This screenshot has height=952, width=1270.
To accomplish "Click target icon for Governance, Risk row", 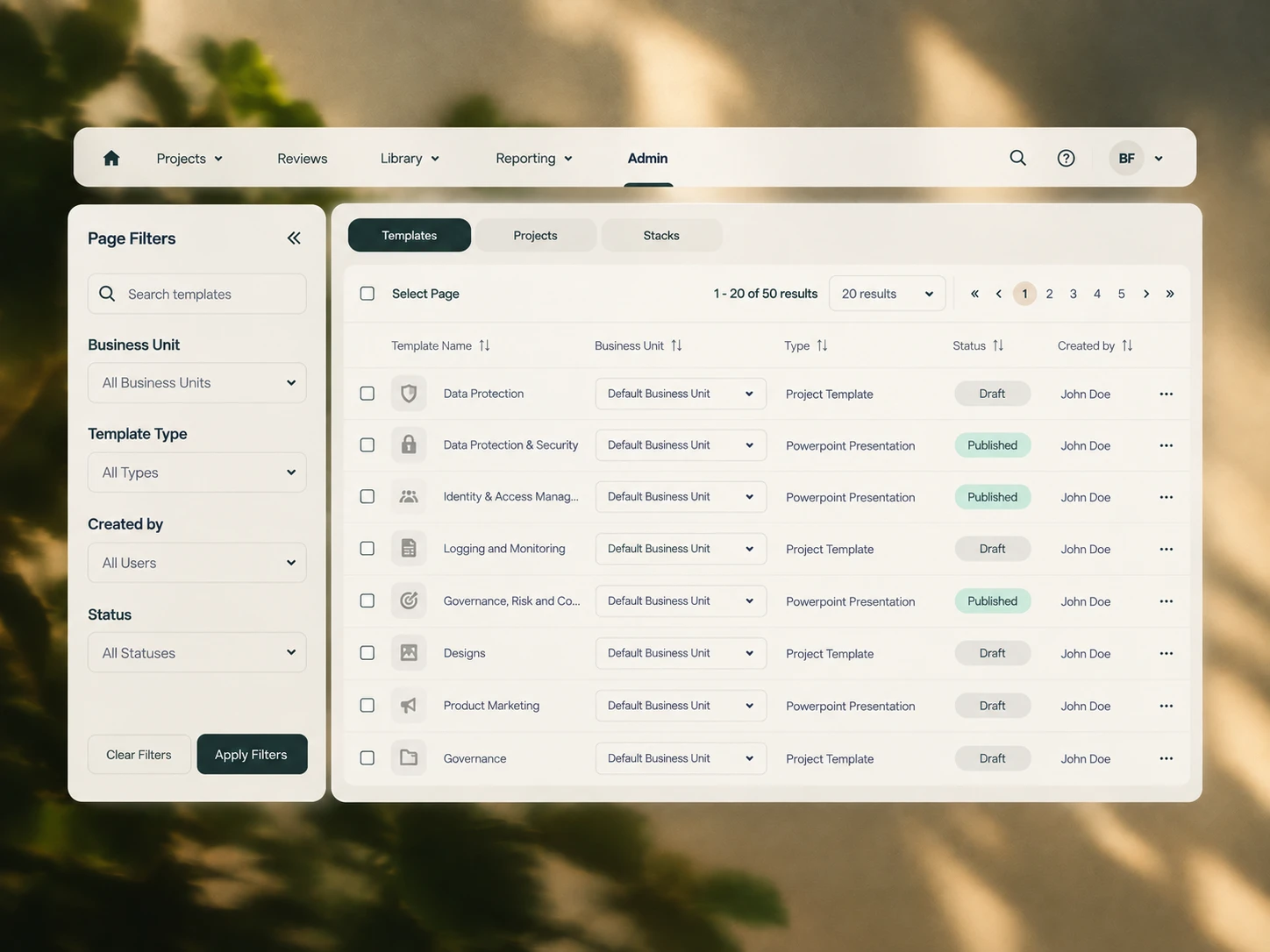I will tap(409, 600).
